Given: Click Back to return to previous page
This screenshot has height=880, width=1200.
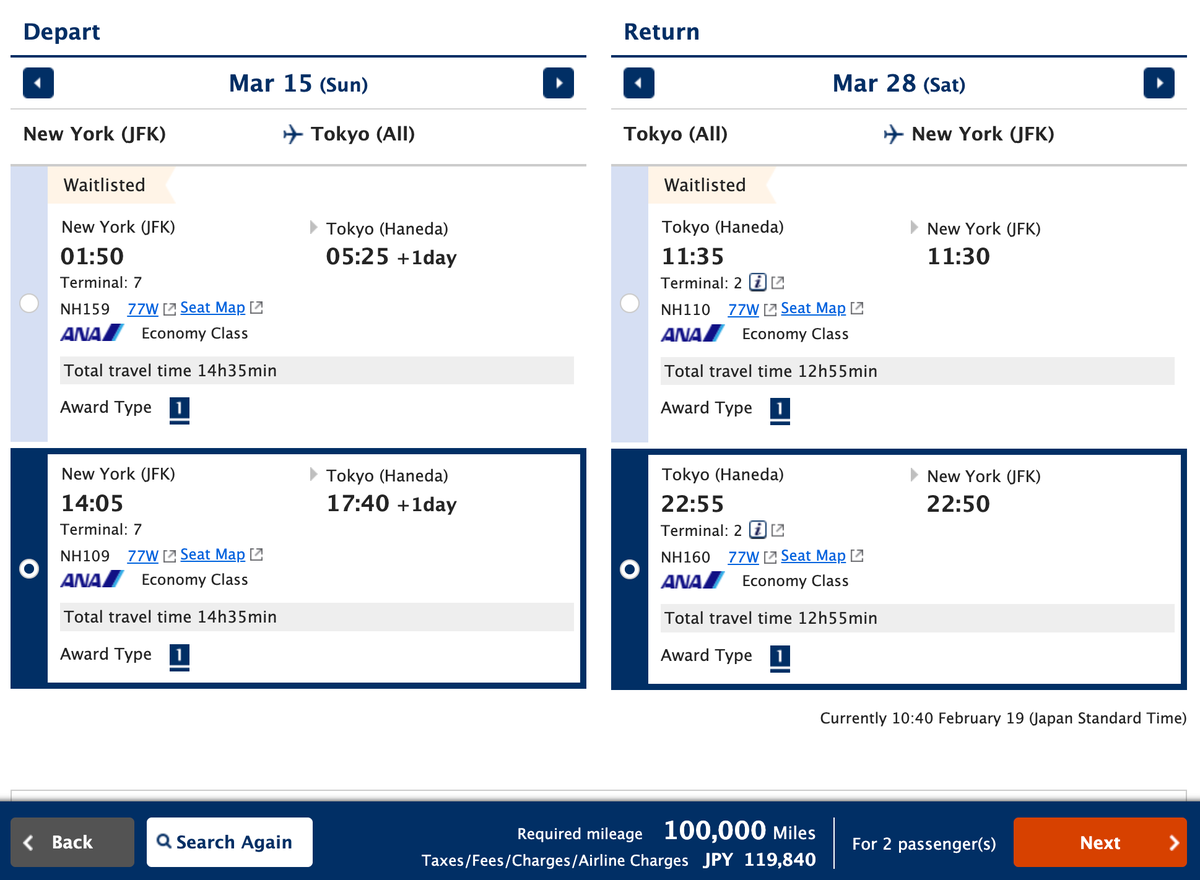Looking at the screenshot, I should (71, 842).
